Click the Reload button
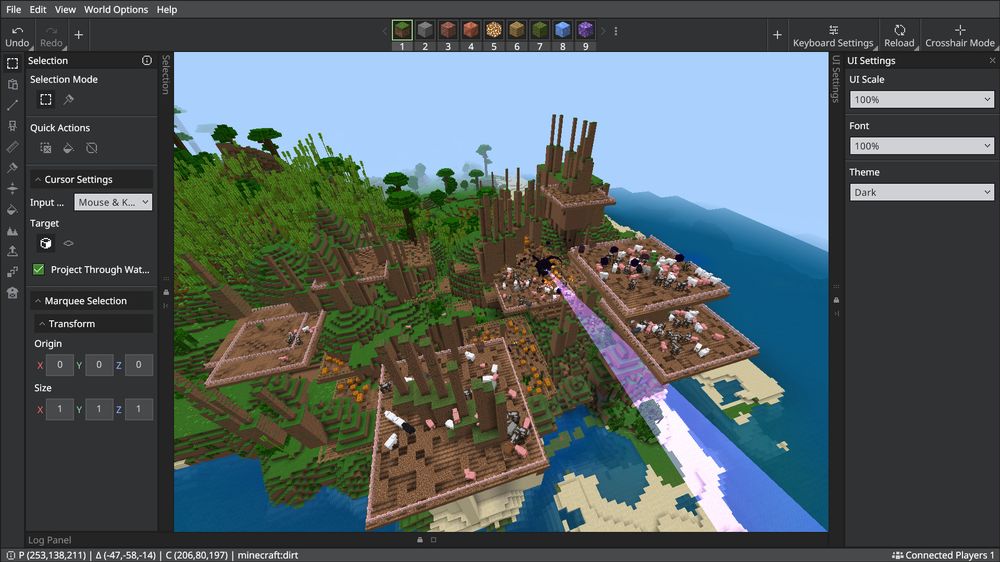The image size is (1000, 562). pyautogui.click(x=899, y=36)
